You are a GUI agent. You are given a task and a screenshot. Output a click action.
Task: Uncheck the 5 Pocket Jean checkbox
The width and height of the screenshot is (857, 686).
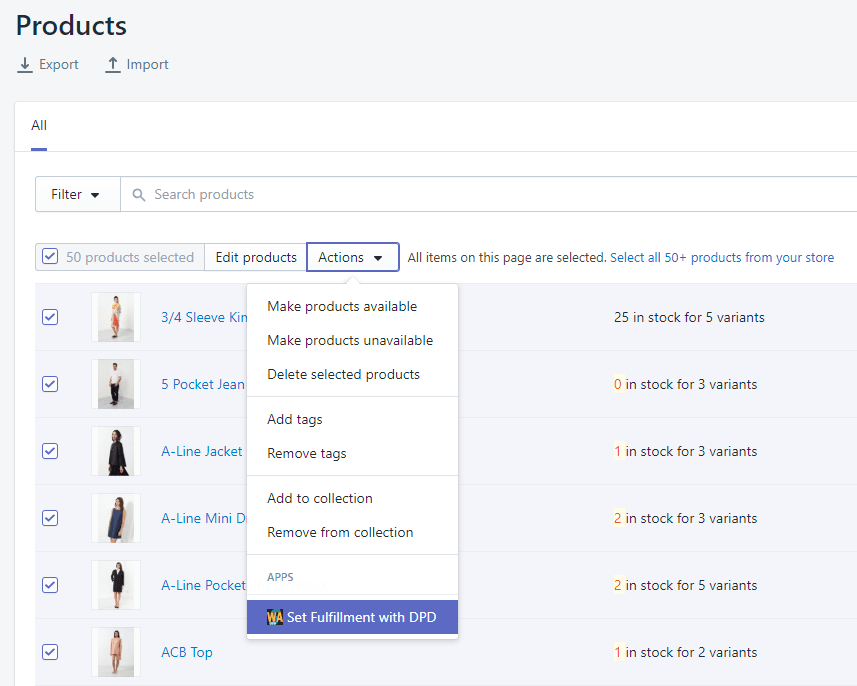click(50, 384)
